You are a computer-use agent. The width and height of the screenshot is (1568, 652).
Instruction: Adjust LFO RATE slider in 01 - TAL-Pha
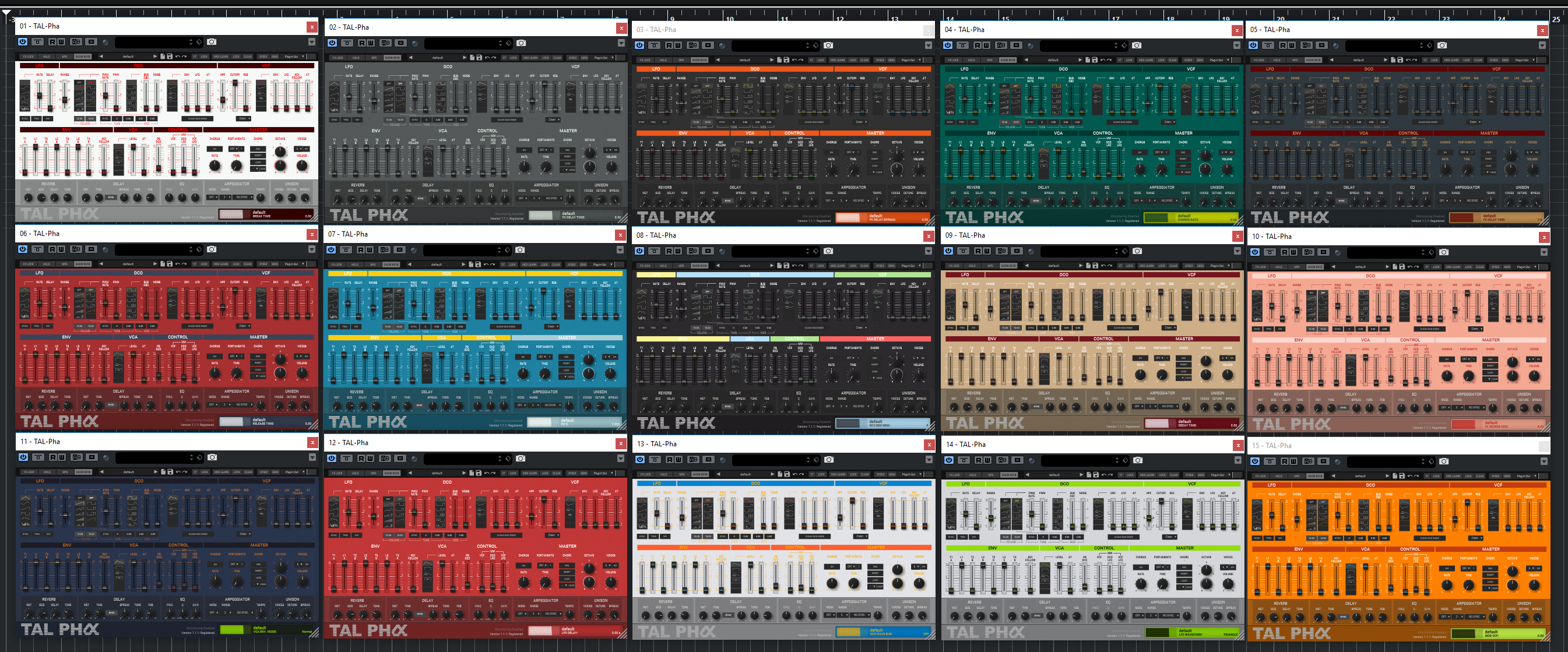[x=40, y=96]
